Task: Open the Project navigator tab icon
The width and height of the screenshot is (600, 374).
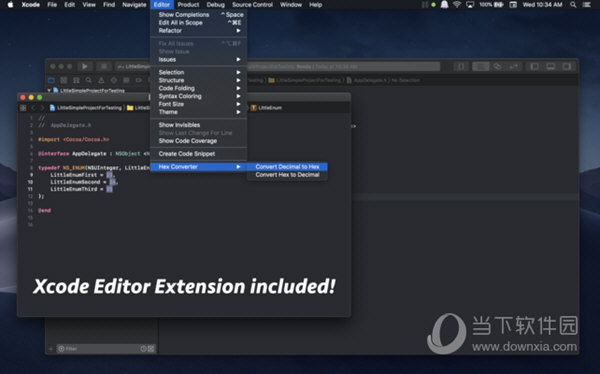Action: point(51,80)
